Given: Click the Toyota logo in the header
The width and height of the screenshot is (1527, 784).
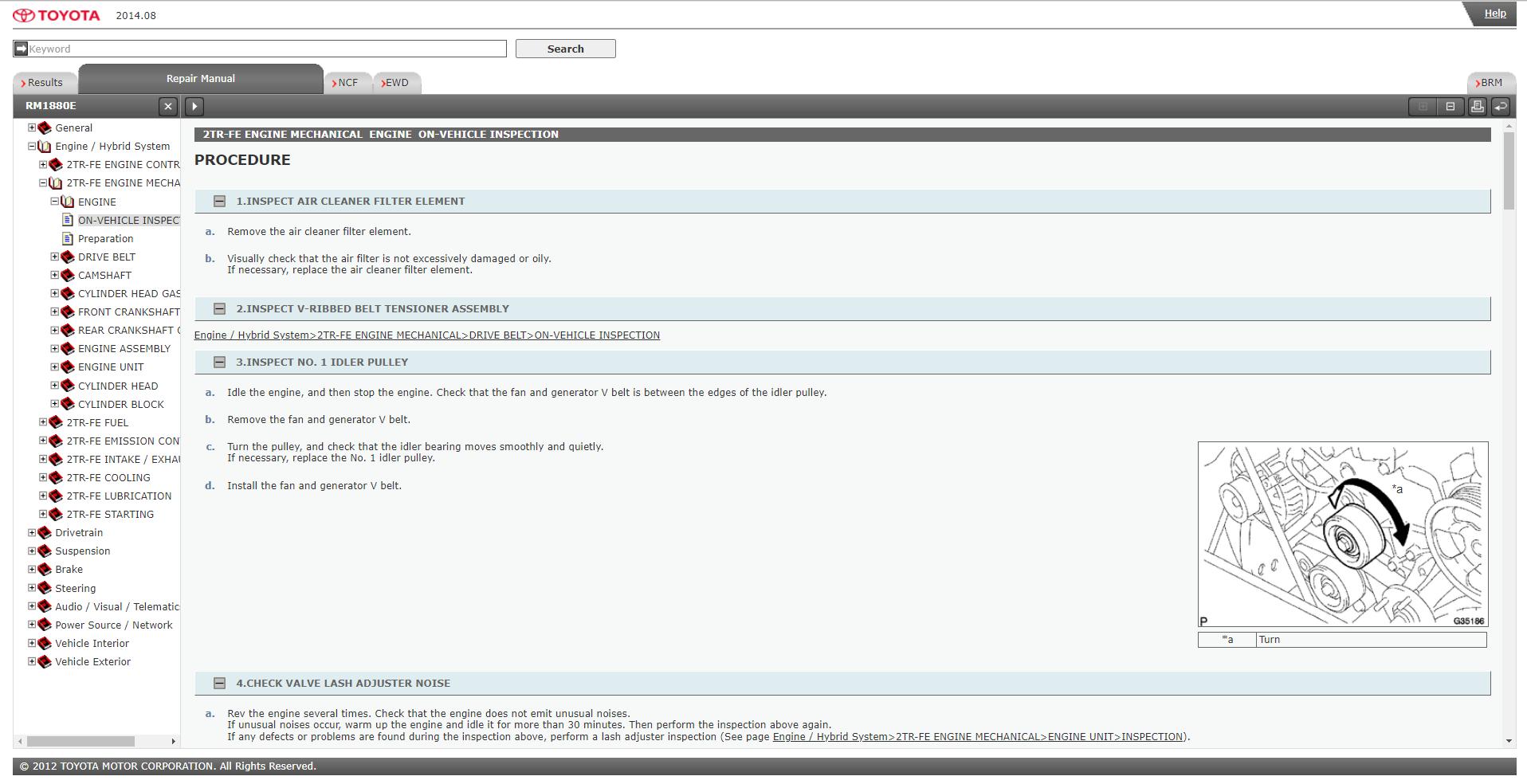Looking at the screenshot, I should click(57, 15).
